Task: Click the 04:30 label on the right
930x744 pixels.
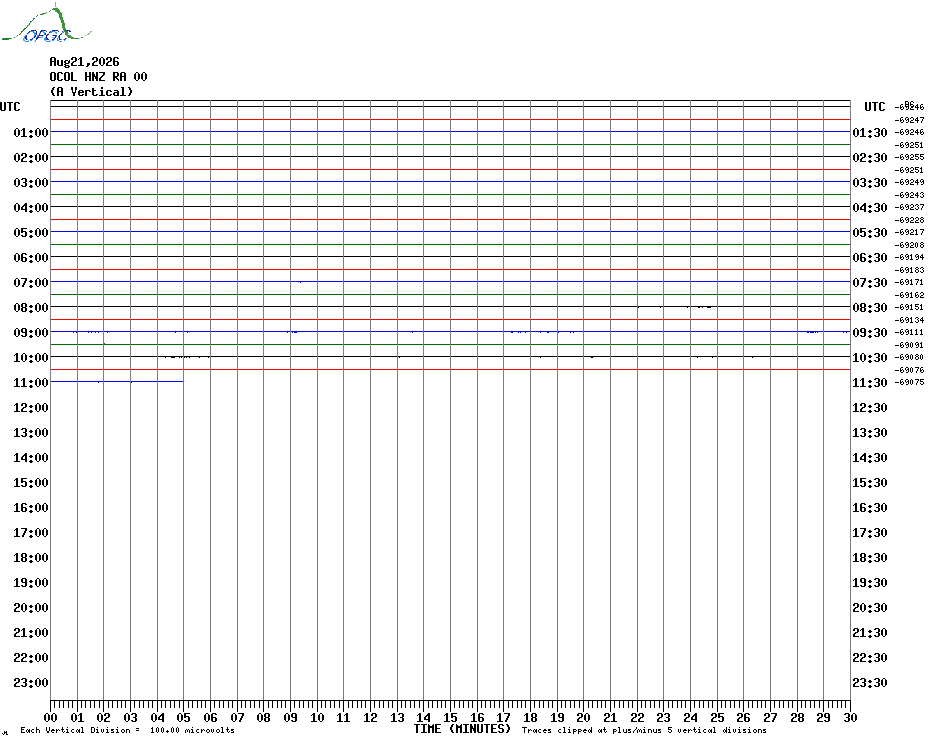Action: pyautogui.click(x=870, y=208)
